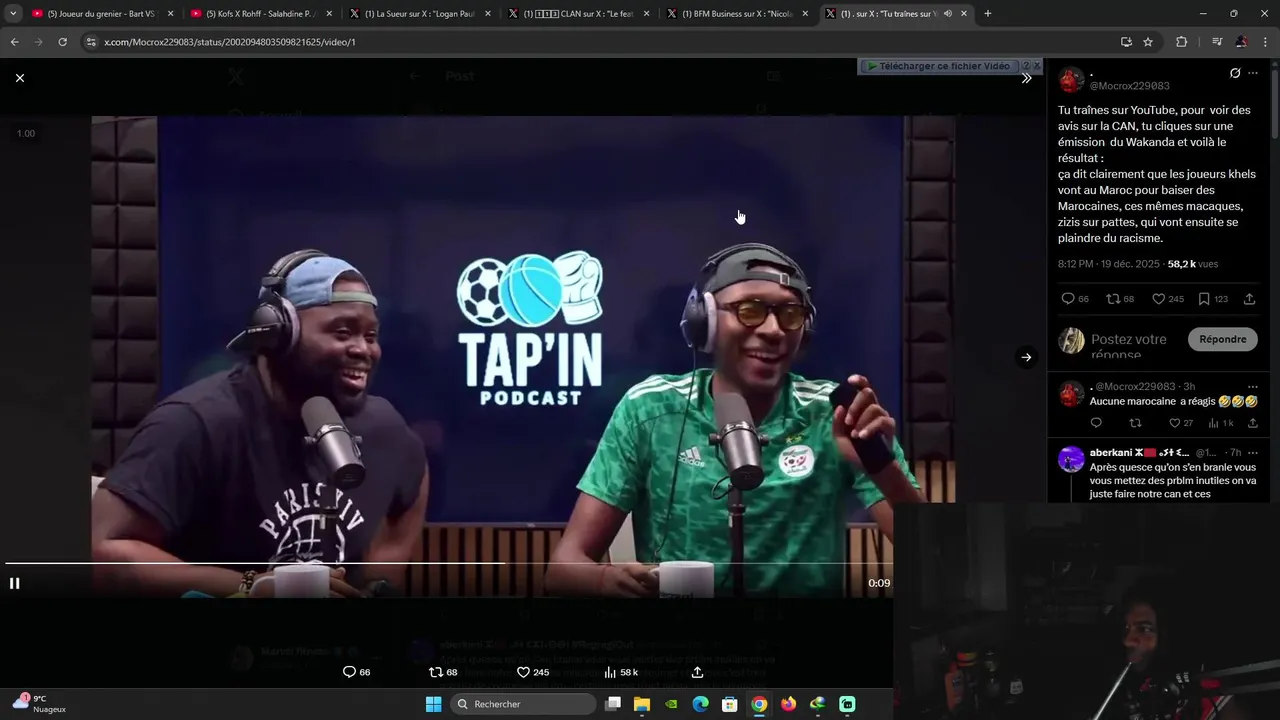Bookmark this page with star icon

1148,42
